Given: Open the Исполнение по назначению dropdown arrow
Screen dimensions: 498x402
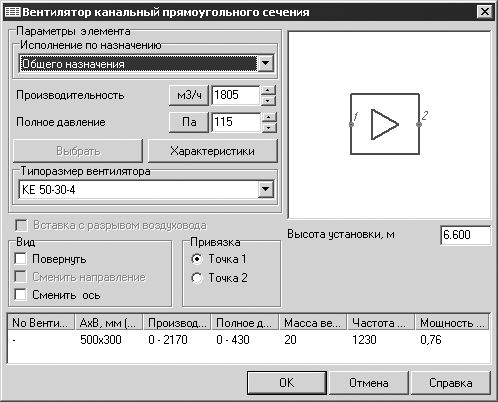Looking at the screenshot, I should (x=266, y=63).
